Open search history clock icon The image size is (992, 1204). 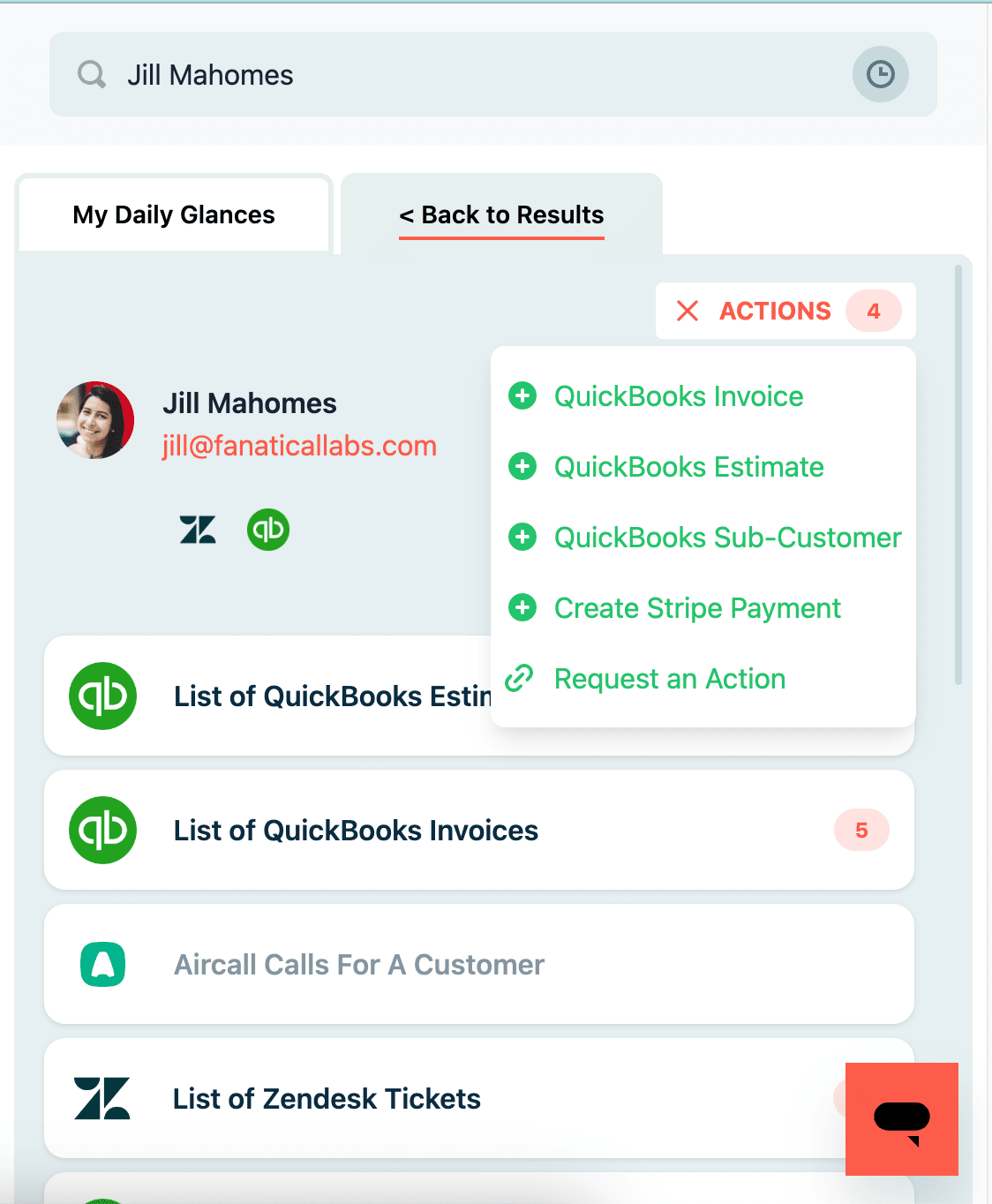pyautogui.click(x=880, y=74)
